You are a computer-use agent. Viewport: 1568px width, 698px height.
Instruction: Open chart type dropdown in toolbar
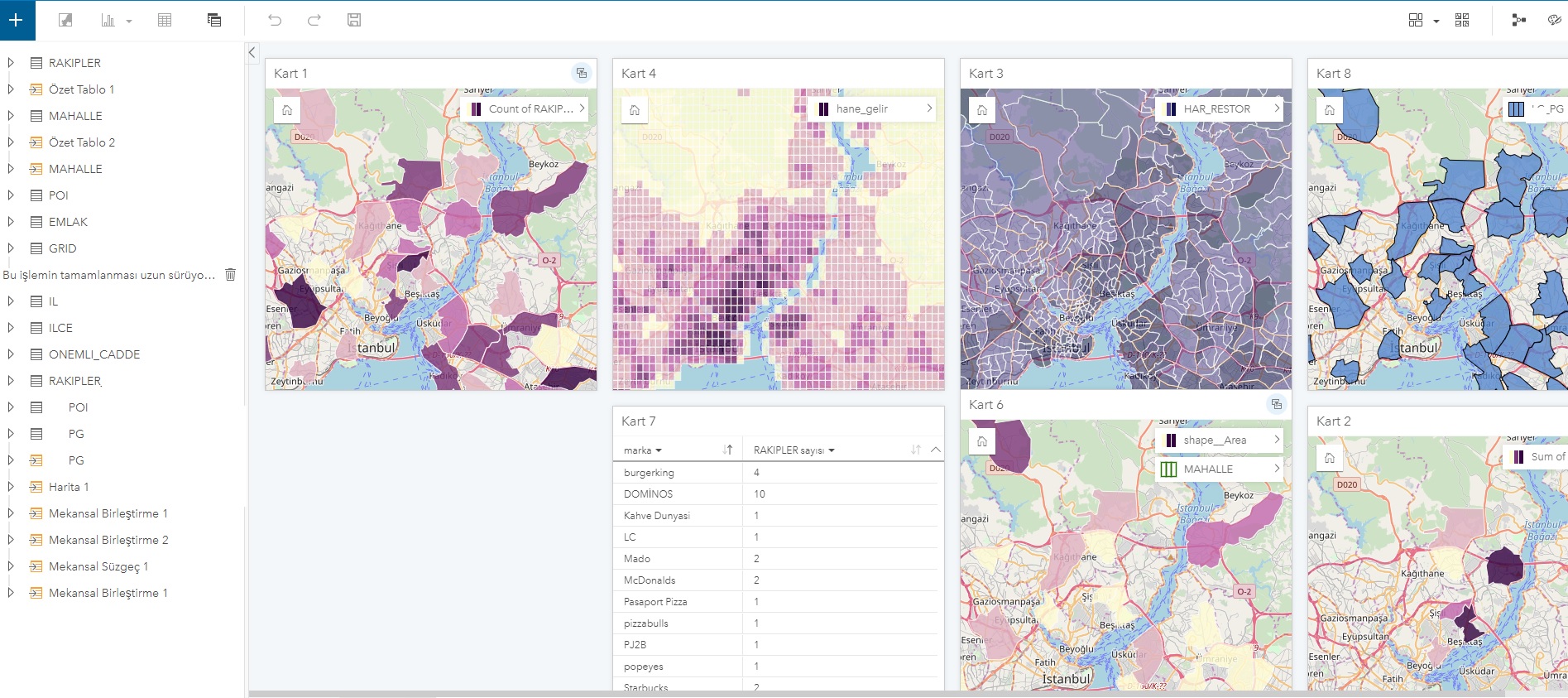128,22
